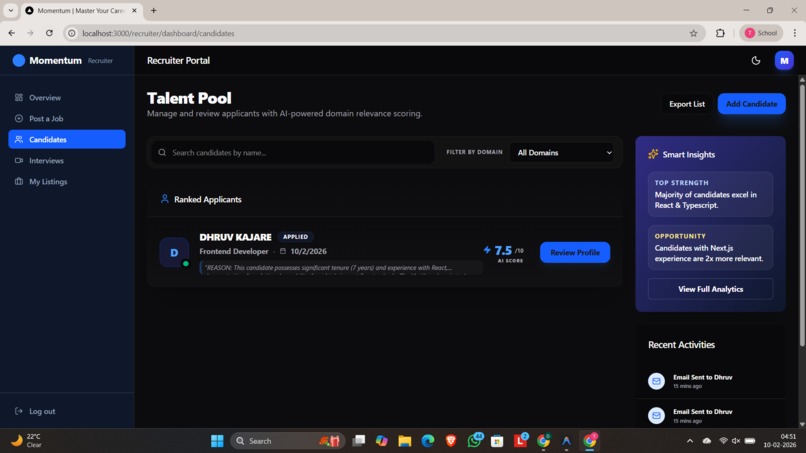Viewport: 806px width, 453px height.
Task: Click Ranked Applicants person icon
Action: (164, 199)
